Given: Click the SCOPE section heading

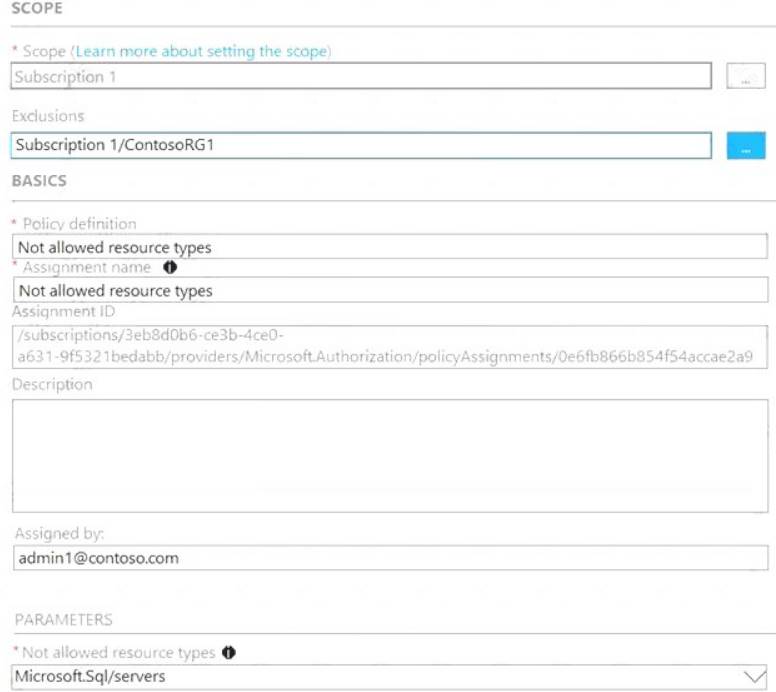Looking at the screenshot, I should [37, 9].
